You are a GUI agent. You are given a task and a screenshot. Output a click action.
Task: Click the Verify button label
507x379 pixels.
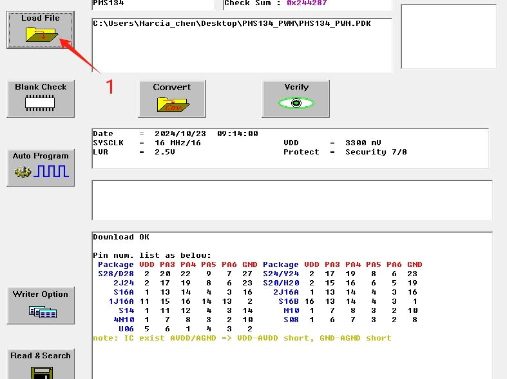296,87
